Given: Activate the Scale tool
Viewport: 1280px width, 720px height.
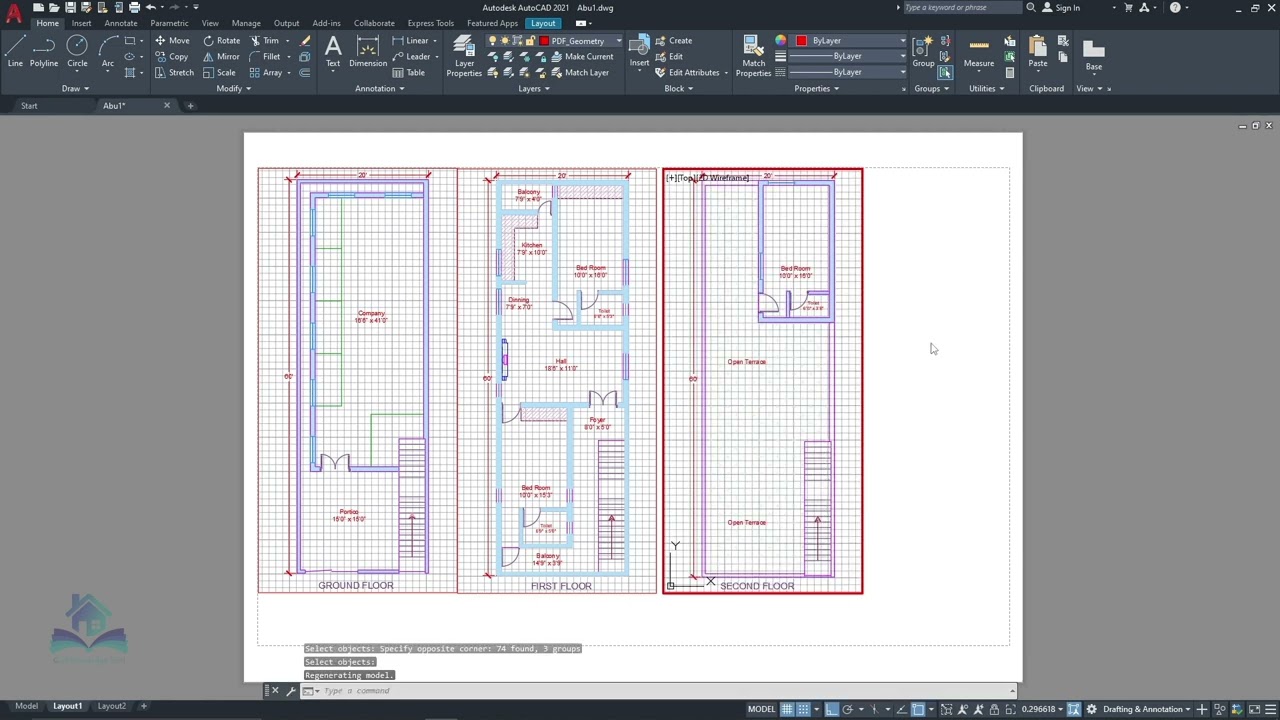Looking at the screenshot, I should pos(219,73).
